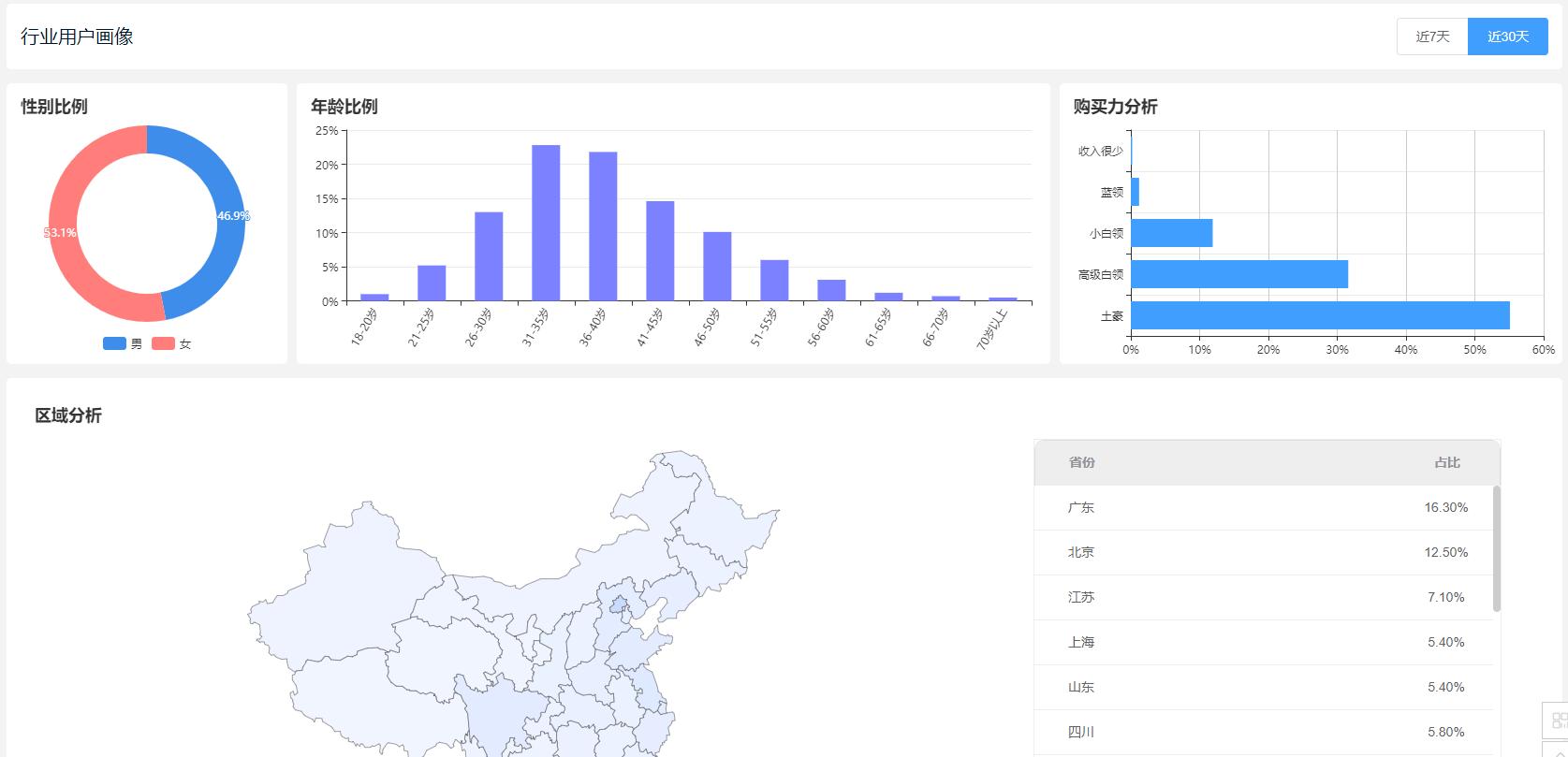Select the 北京 province cell

point(1081,552)
